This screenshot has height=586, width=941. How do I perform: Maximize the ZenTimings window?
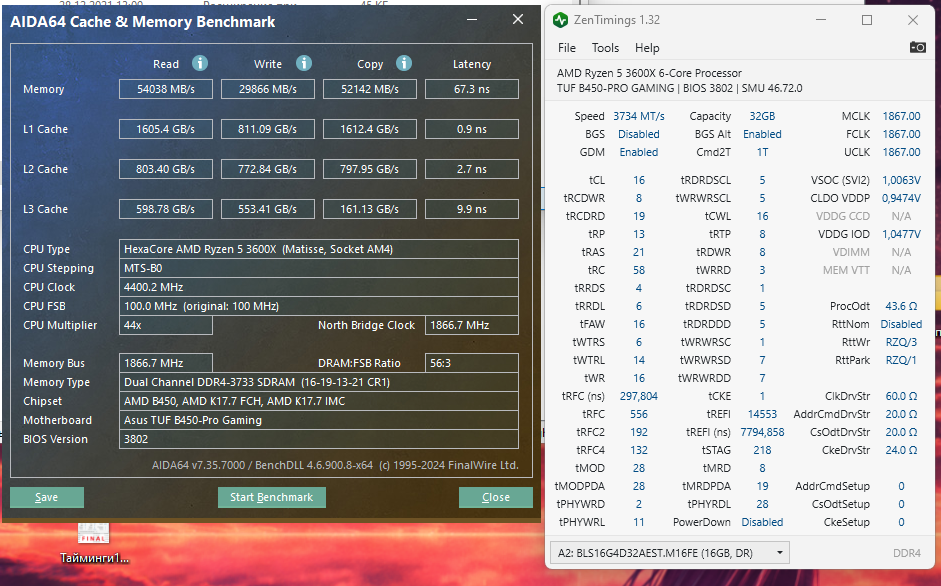pyautogui.click(x=867, y=20)
